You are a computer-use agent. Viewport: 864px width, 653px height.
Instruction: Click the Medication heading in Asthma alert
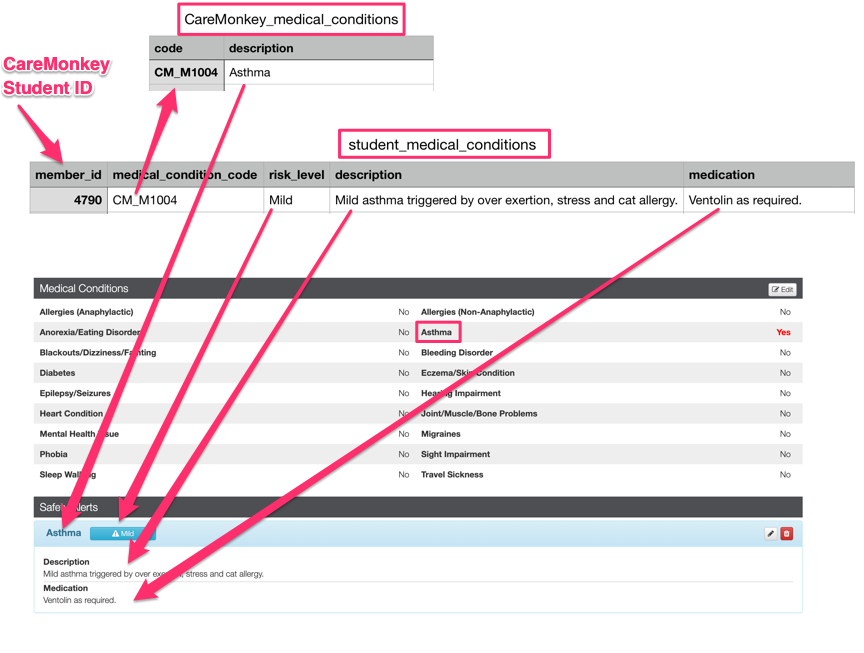(x=66, y=589)
